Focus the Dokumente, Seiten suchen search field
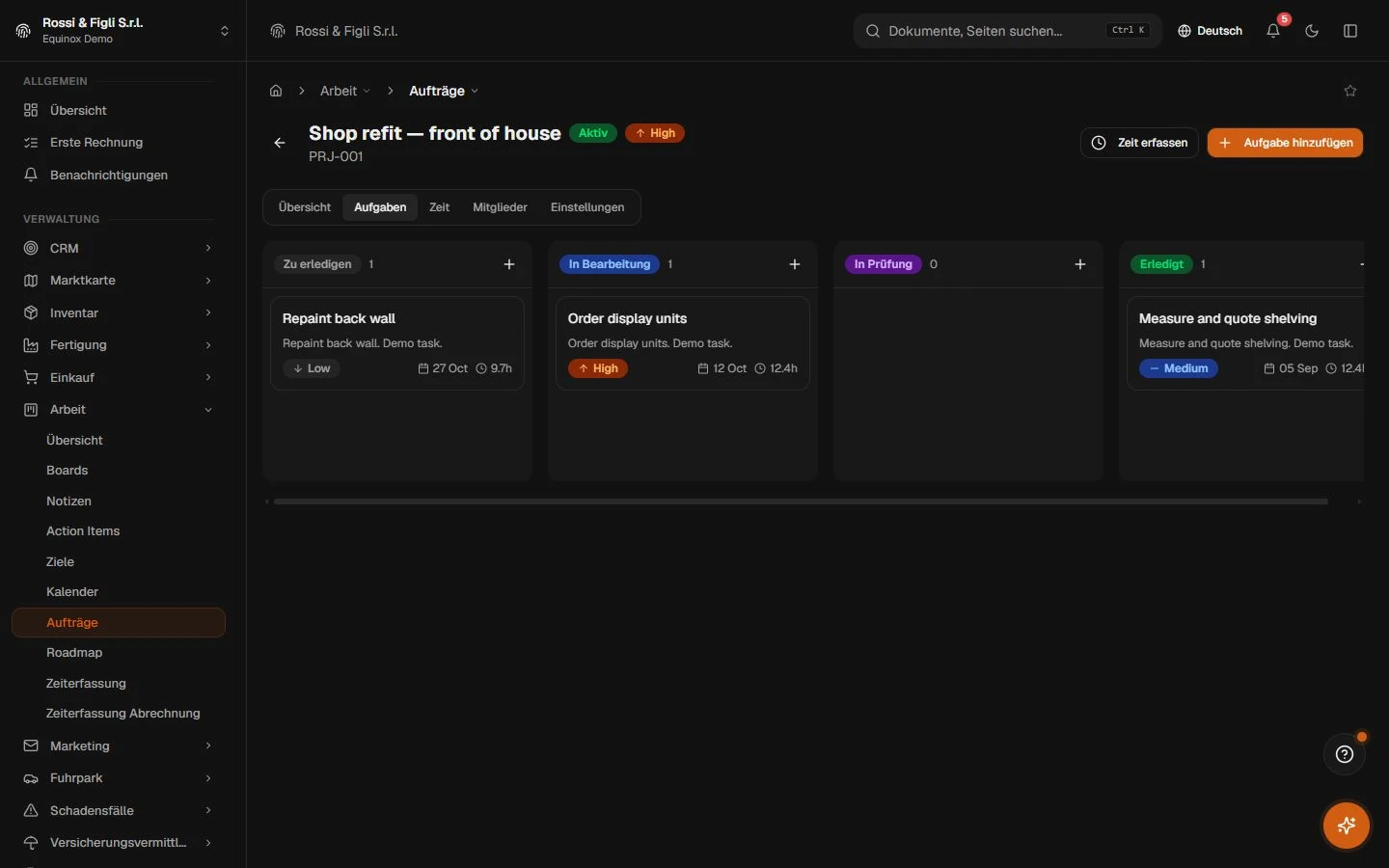Image resolution: width=1389 pixels, height=868 pixels. [x=1008, y=31]
